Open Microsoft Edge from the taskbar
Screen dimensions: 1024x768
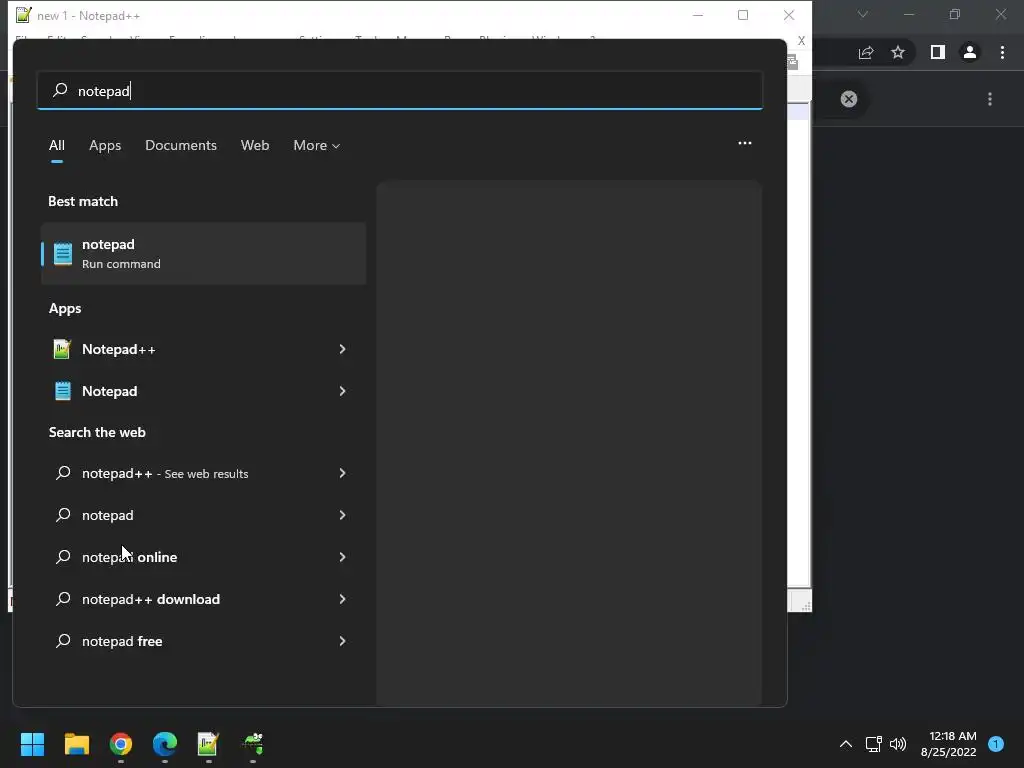point(165,743)
